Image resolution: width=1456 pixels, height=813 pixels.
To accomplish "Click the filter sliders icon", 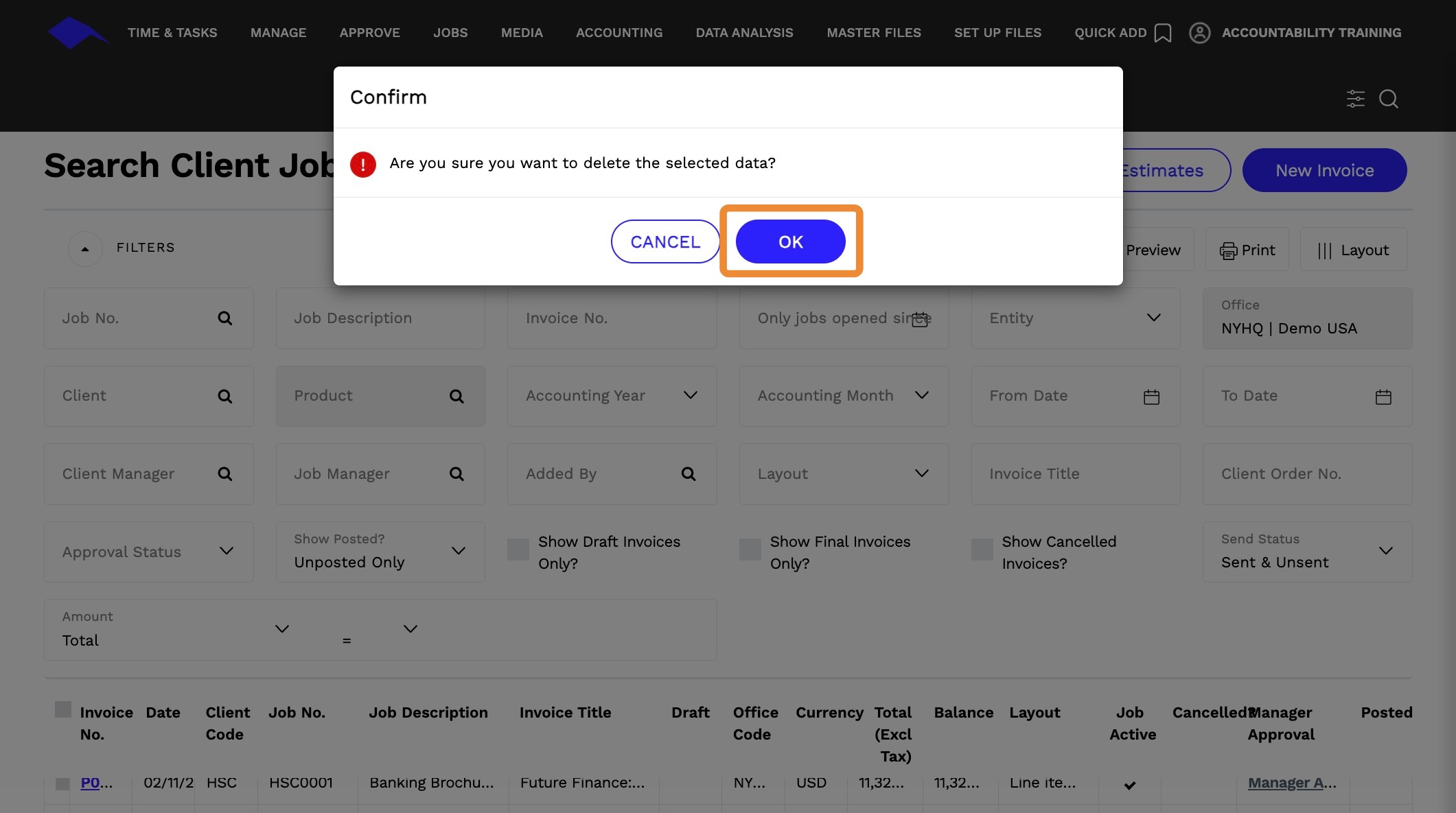I will [x=1355, y=99].
